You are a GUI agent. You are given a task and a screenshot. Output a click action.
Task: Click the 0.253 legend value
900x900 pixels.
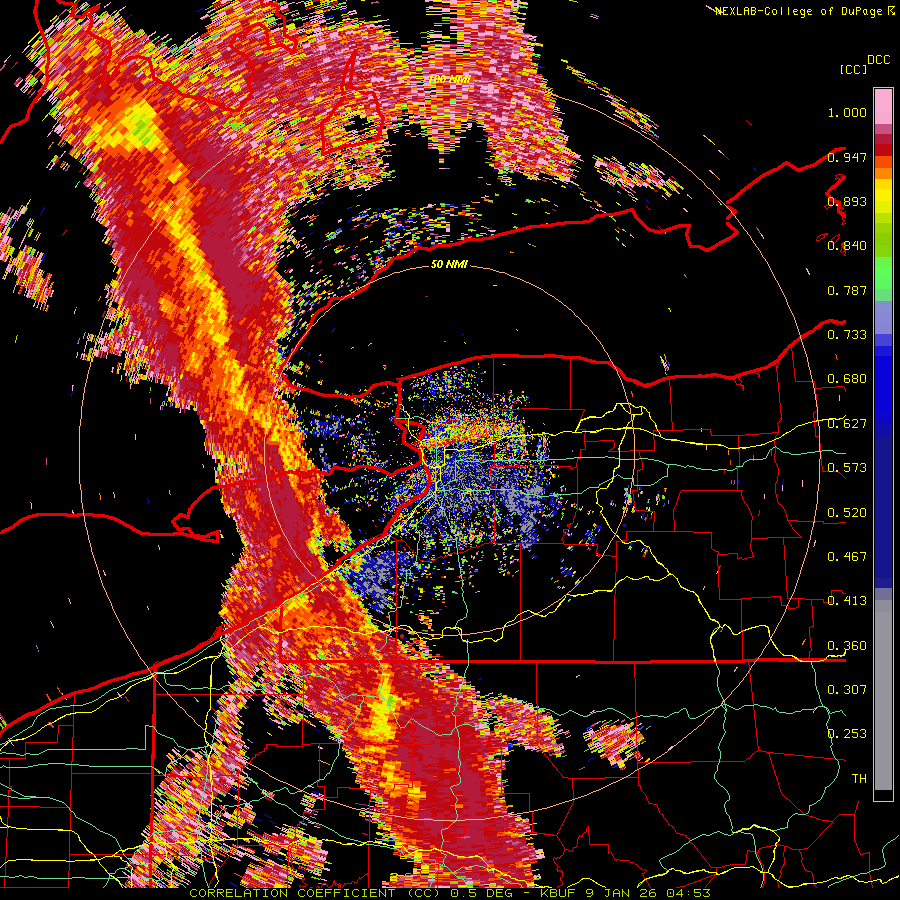coord(847,734)
